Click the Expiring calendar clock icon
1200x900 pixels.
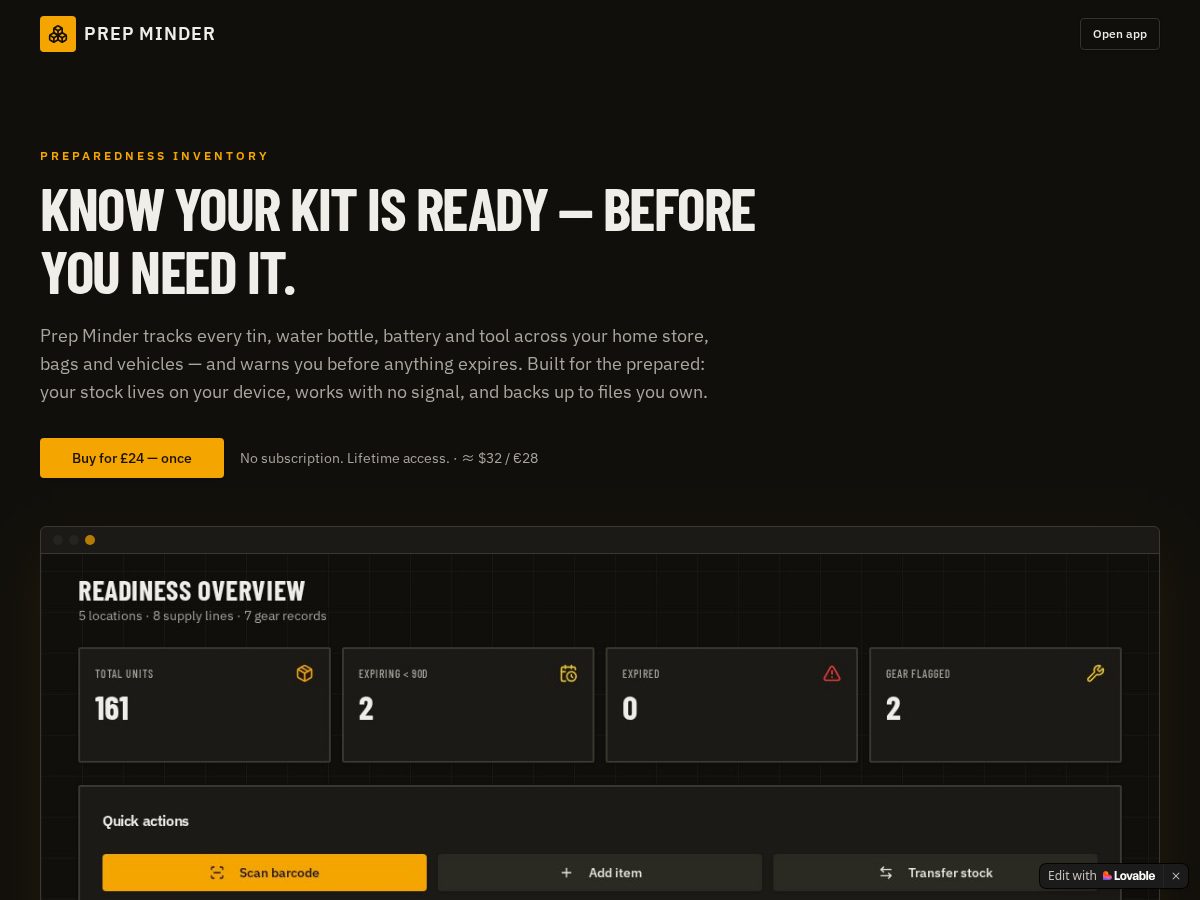569,674
